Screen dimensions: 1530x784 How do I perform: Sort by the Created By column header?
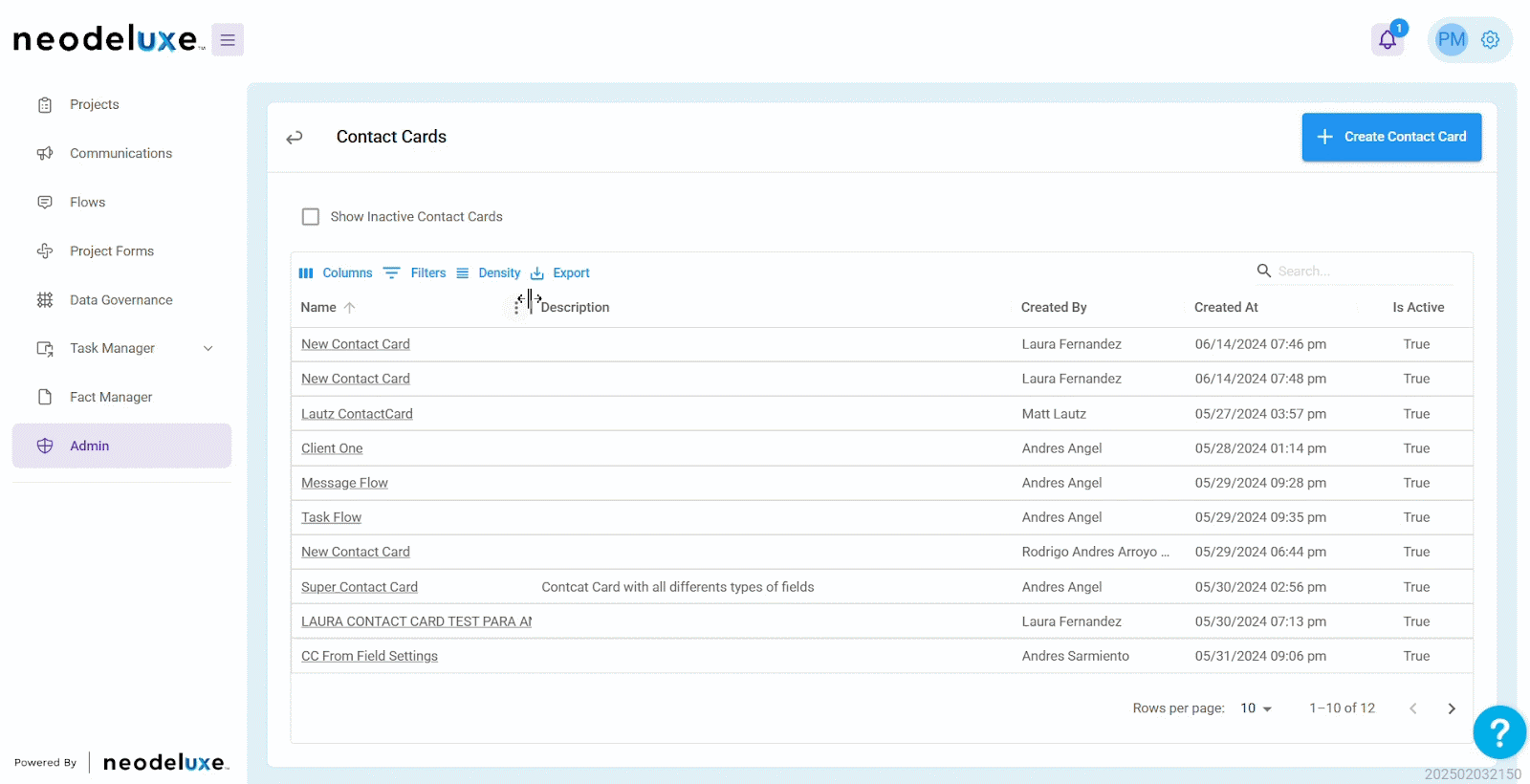click(x=1054, y=308)
